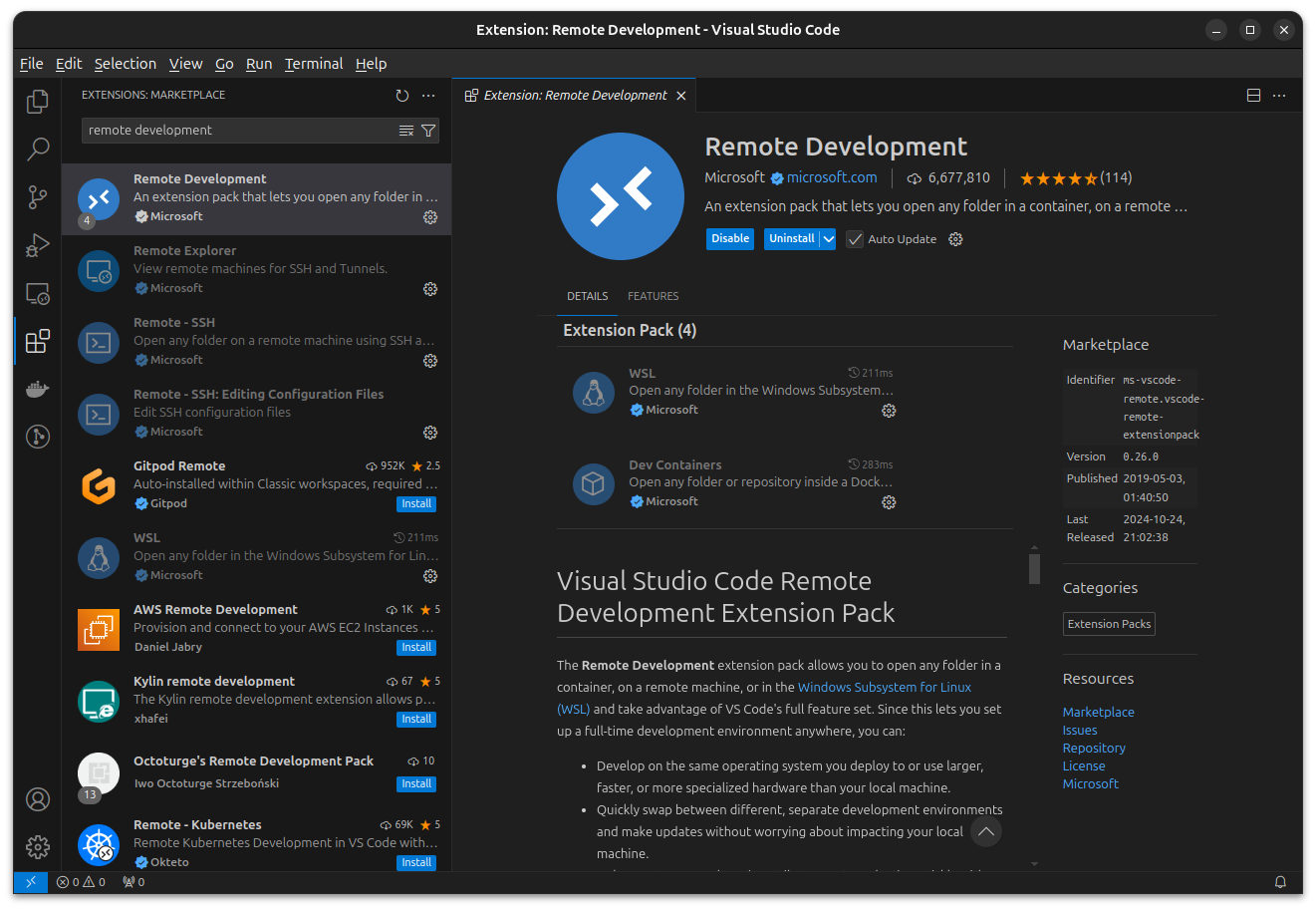
Task: Open the Microsoft resource link
Action: (1091, 783)
